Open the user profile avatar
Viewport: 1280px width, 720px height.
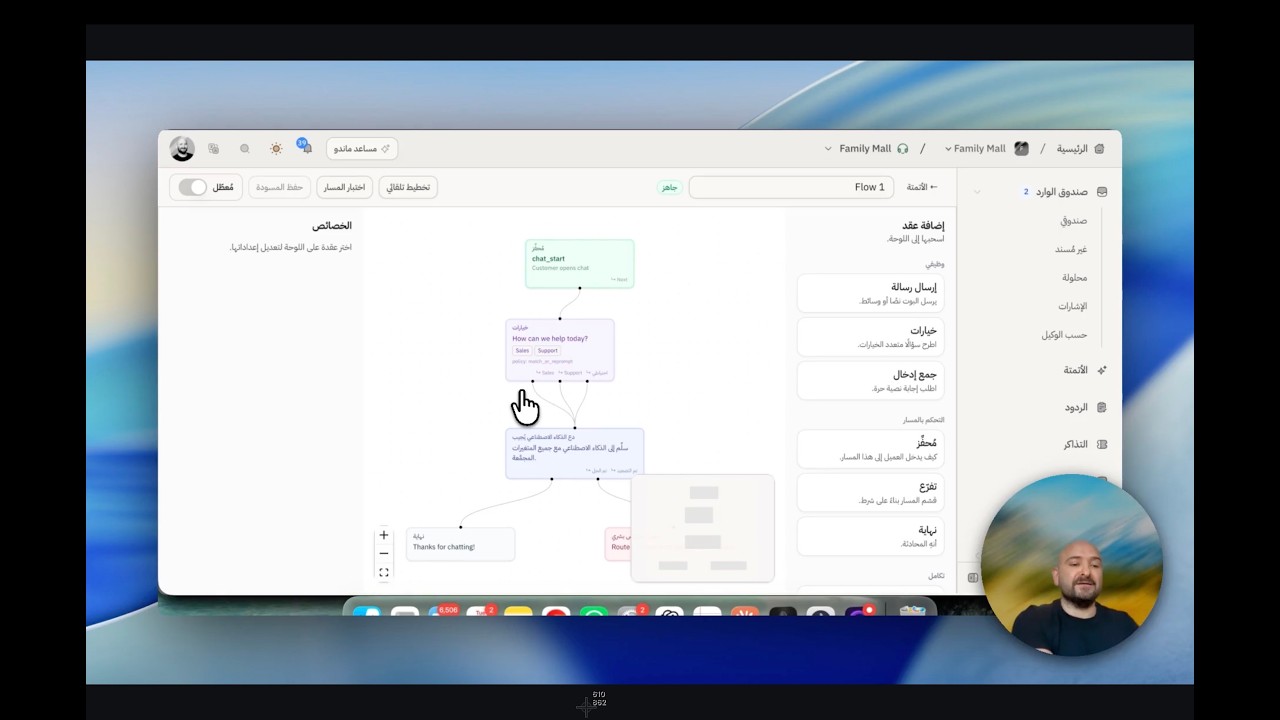182,149
